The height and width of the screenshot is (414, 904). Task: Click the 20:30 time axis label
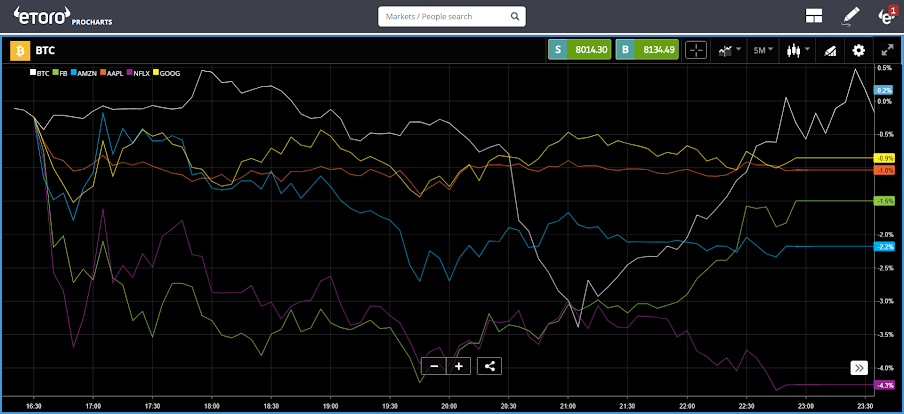[x=508, y=405]
